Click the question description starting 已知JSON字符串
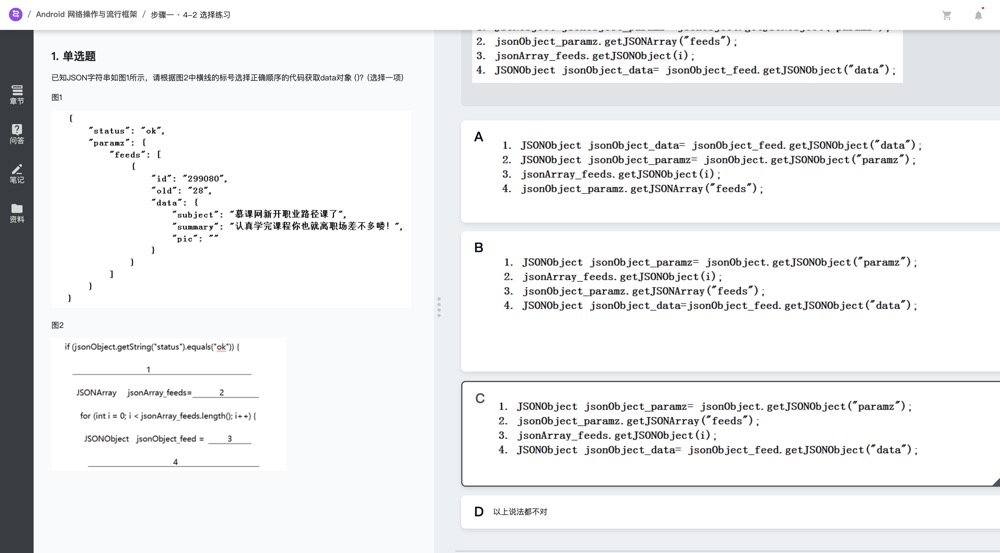 227,78
